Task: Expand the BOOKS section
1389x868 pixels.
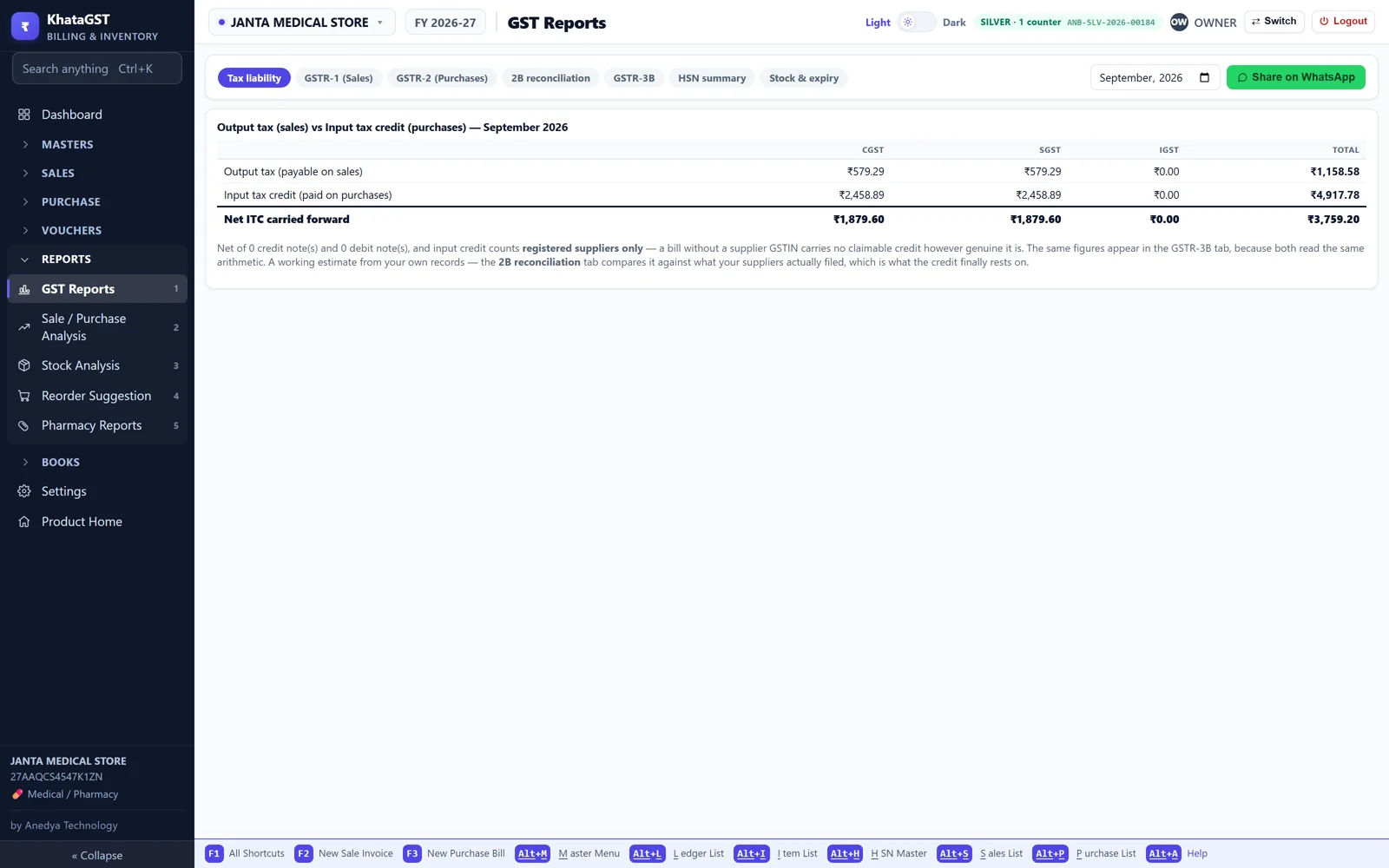Action: [x=97, y=462]
